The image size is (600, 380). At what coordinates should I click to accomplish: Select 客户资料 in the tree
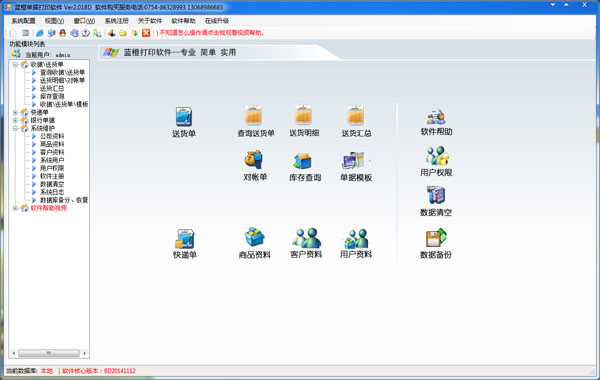point(52,152)
